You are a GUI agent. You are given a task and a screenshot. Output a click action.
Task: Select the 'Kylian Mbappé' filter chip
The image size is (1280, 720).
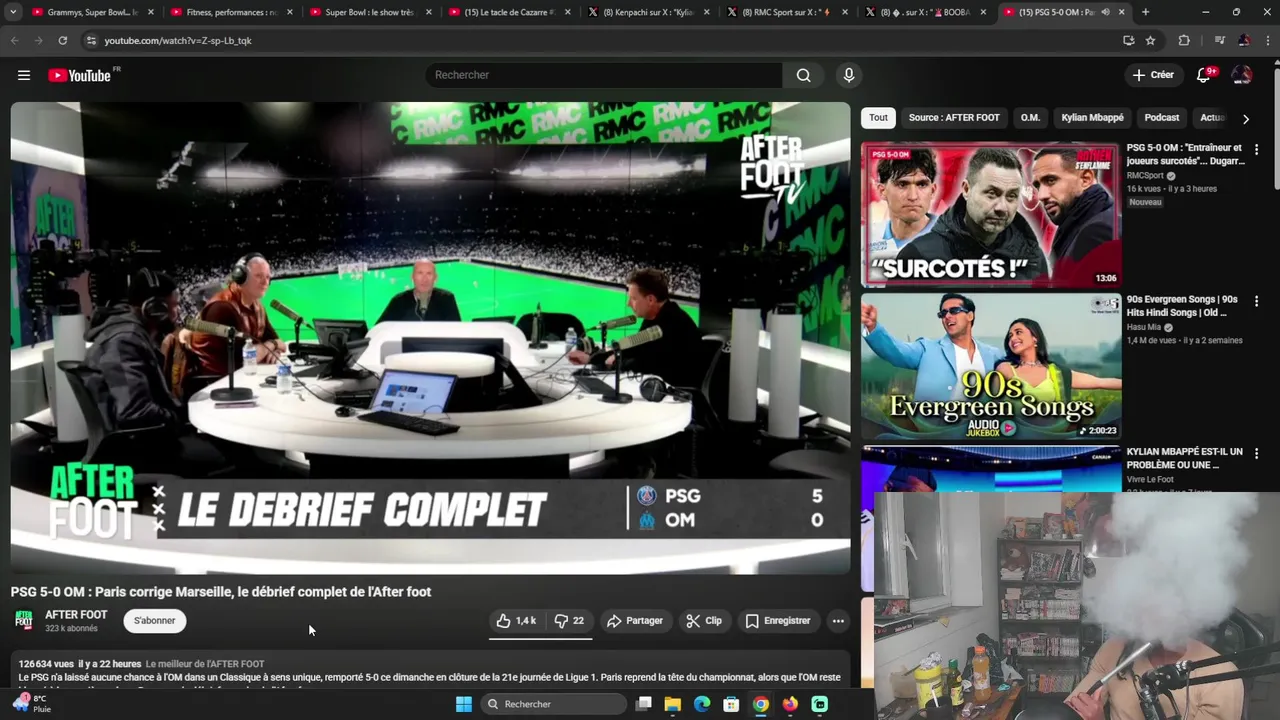1092,118
